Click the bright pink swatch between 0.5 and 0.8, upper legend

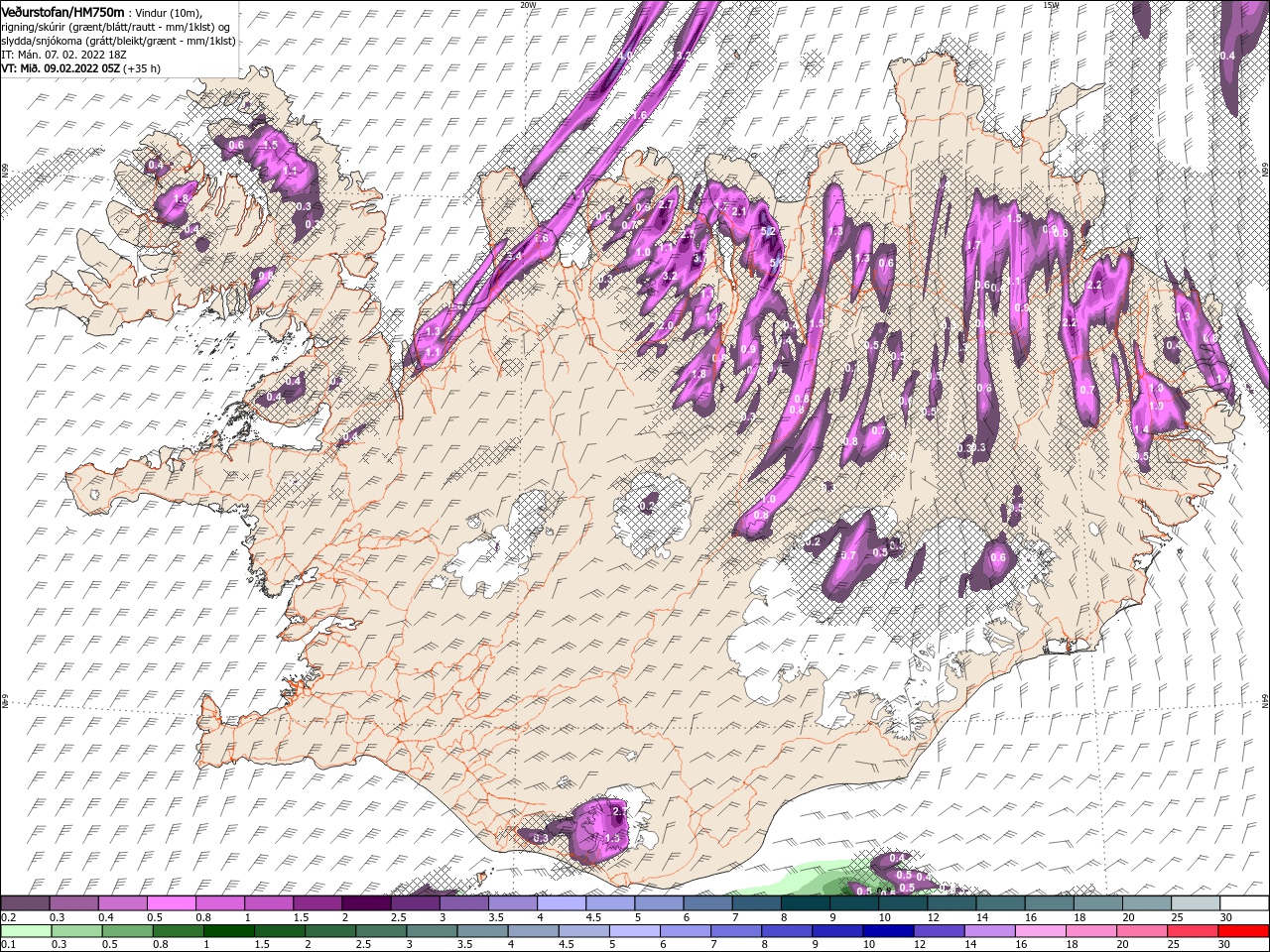click(171, 902)
